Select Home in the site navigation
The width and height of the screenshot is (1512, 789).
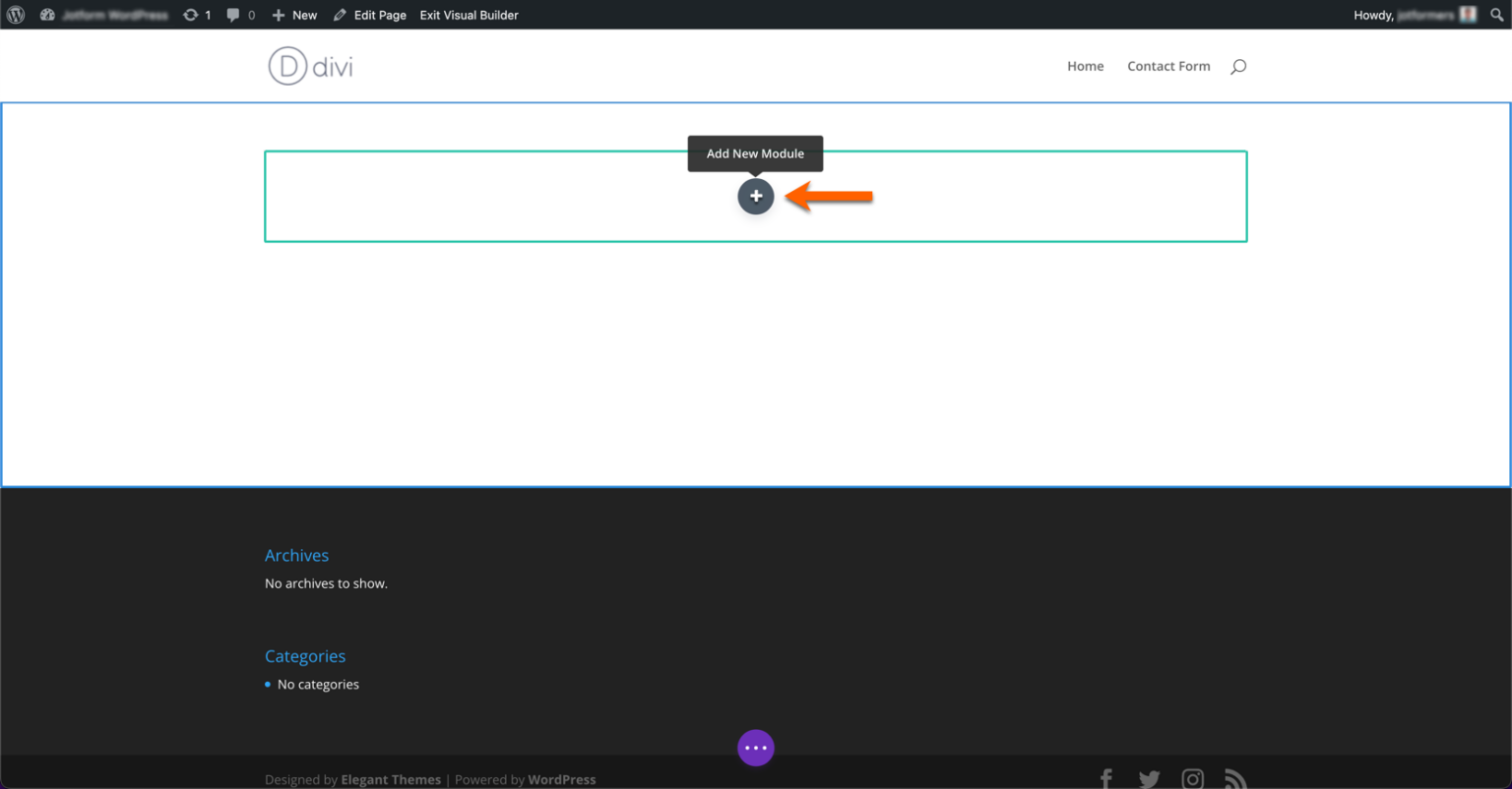1085,66
